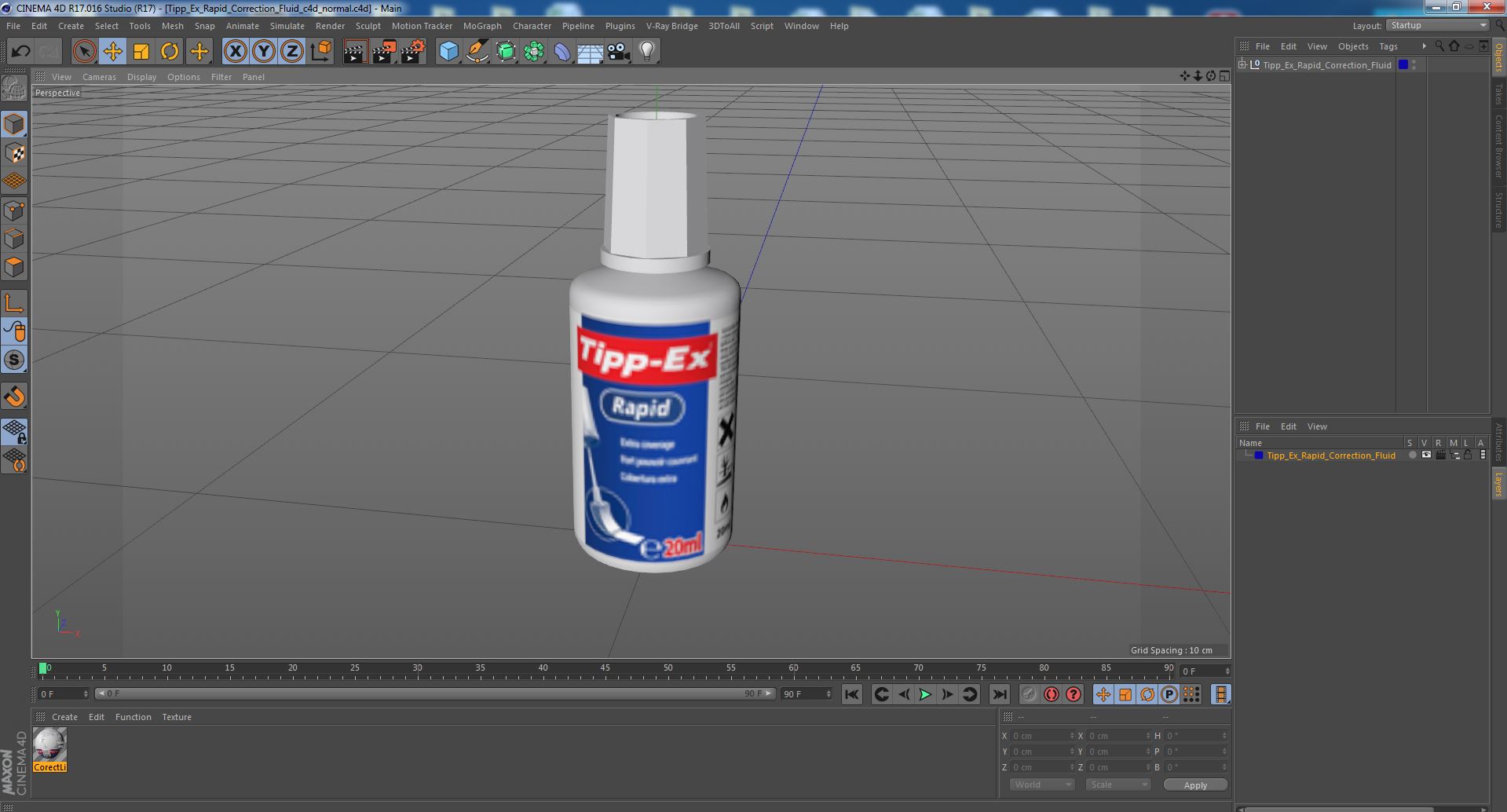Image resolution: width=1507 pixels, height=812 pixels.
Task: Add a Bend deformer
Action: 562,52
